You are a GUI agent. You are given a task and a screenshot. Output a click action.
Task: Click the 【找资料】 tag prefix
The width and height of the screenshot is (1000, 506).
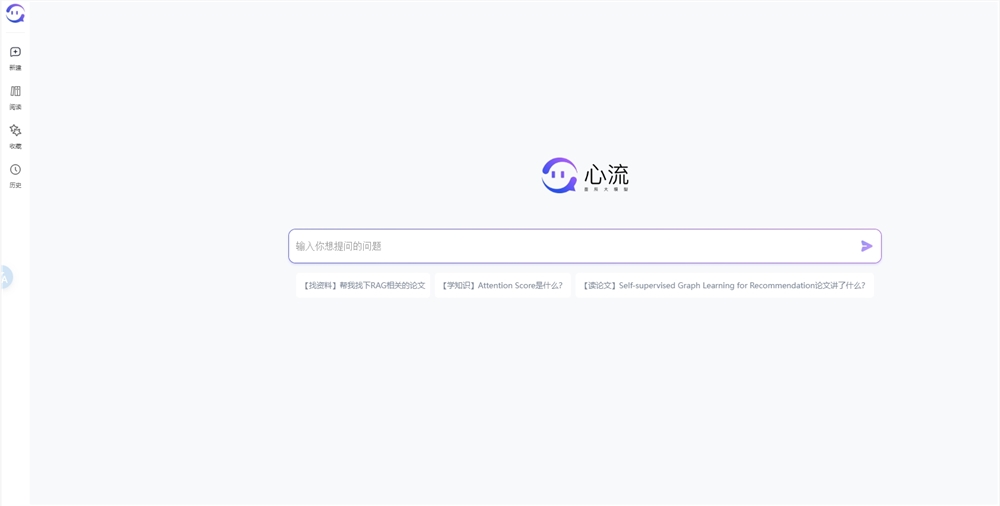[x=320, y=285]
